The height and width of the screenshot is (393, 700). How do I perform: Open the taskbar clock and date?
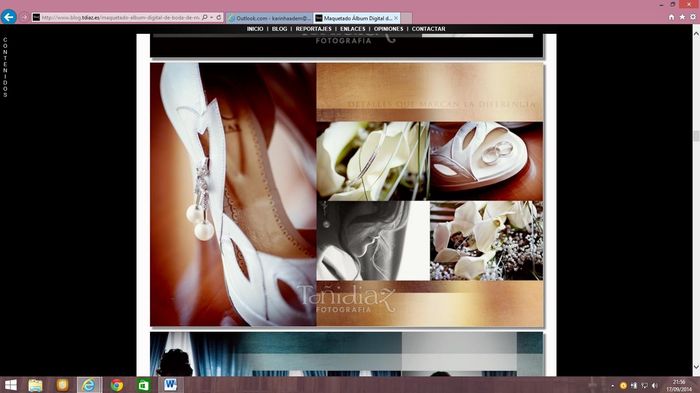pyautogui.click(x=679, y=385)
